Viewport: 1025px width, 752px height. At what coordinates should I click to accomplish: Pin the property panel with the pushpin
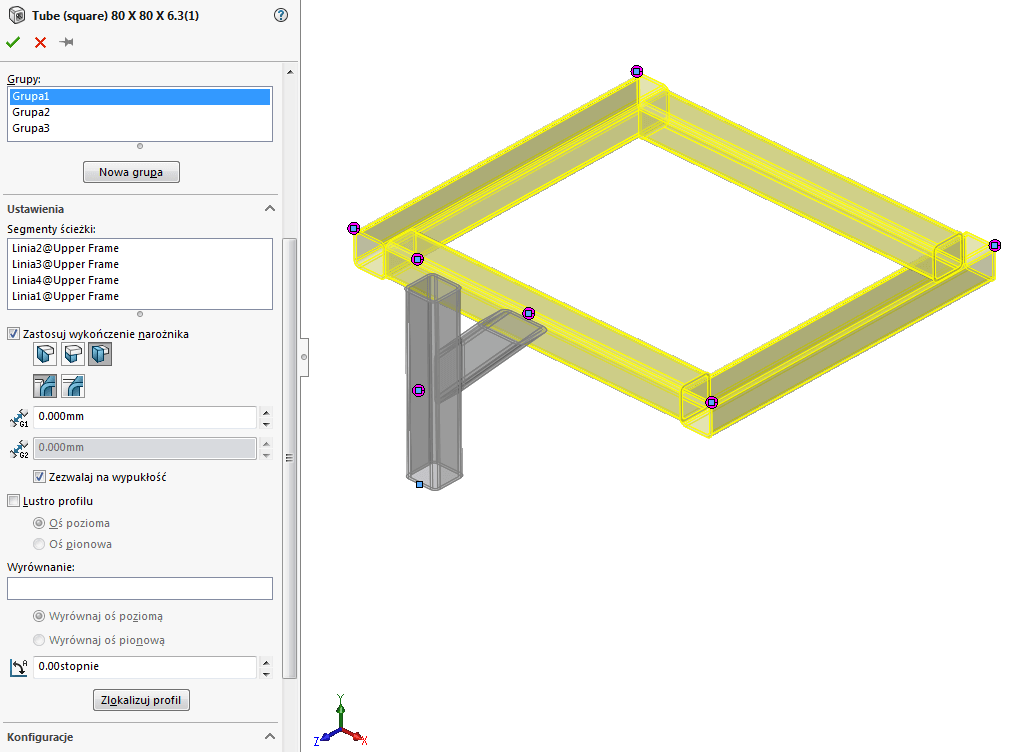[67, 42]
